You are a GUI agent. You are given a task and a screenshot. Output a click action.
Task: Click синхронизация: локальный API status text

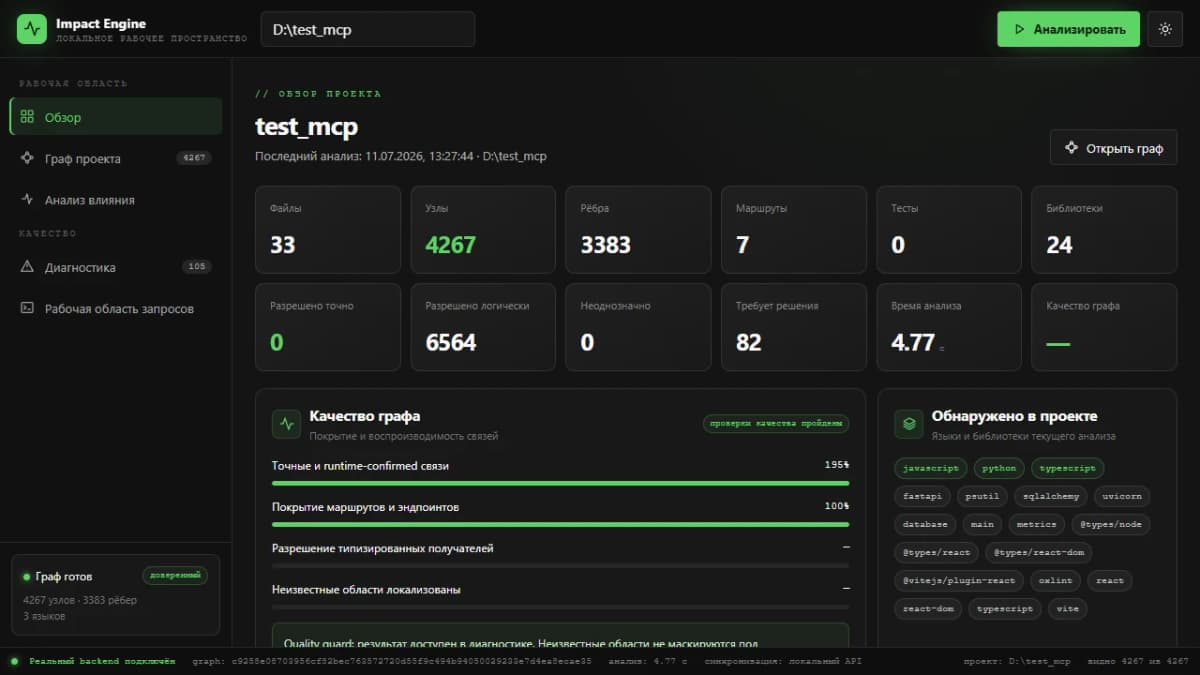[x=783, y=661]
